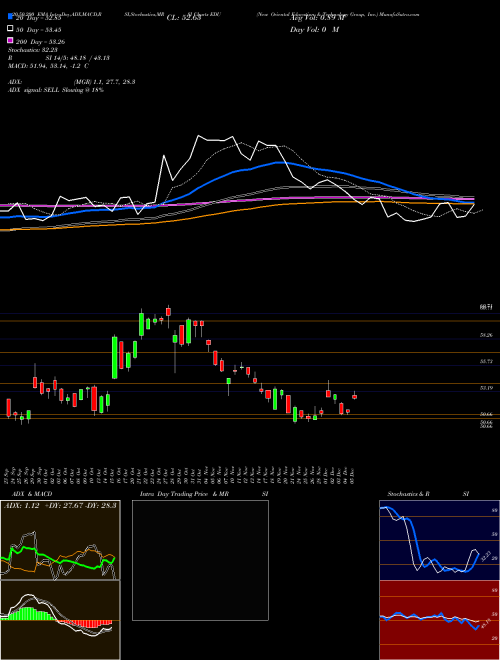This screenshot has width=500, height=660.
Task: Click the empty Intra Day Trading box
Action: tap(200, 560)
